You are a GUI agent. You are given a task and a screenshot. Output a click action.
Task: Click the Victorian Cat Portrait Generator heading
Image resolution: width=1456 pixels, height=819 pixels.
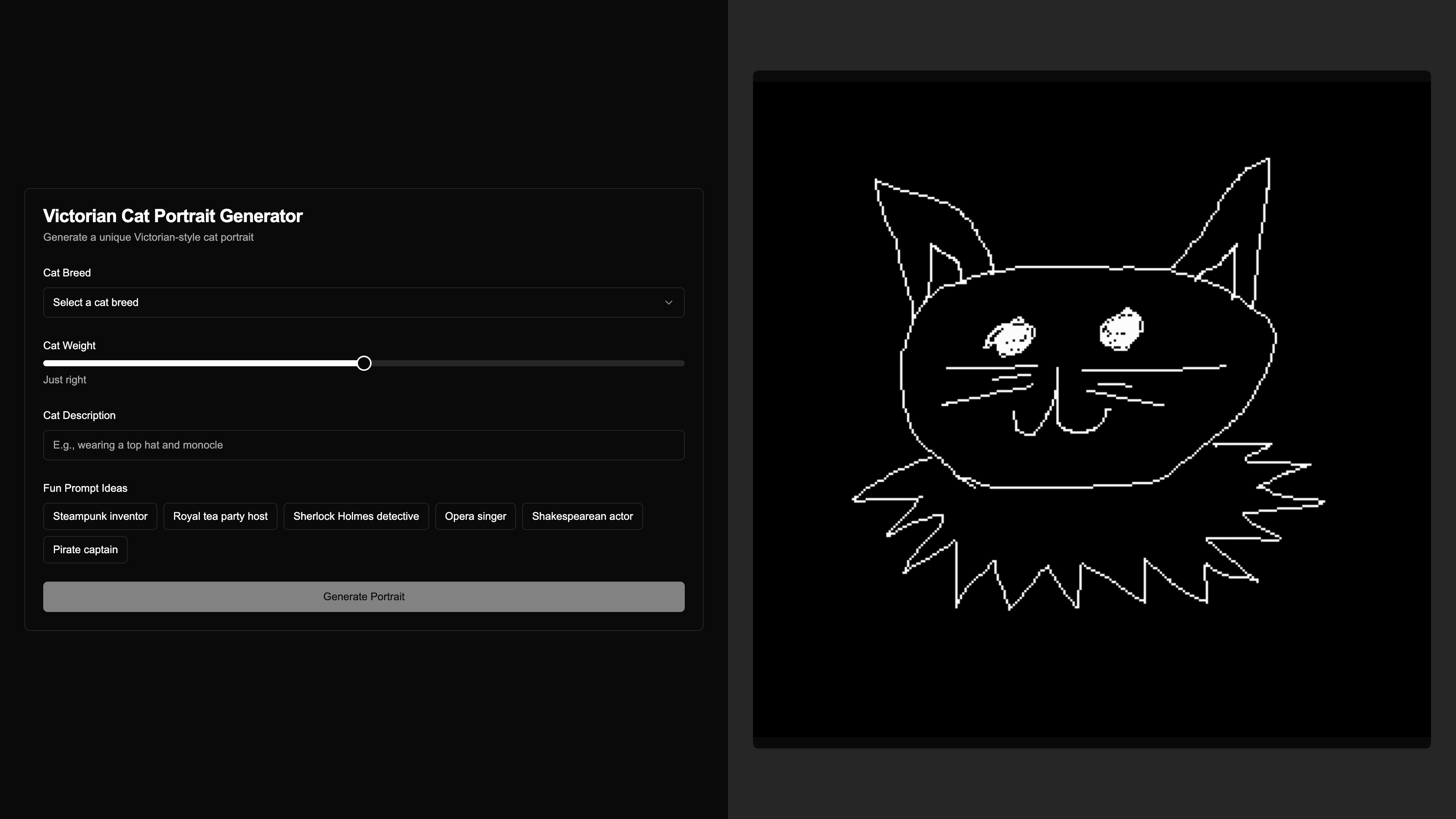click(173, 216)
